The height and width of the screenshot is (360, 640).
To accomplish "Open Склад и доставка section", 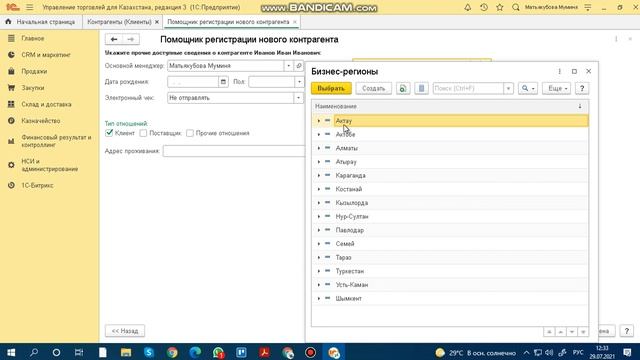I will [46, 104].
